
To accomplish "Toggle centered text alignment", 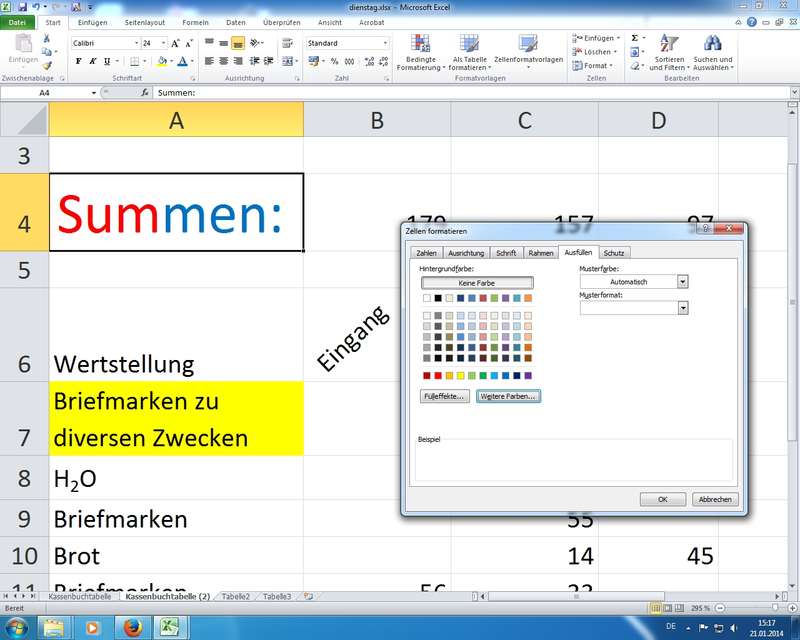I will pos(223,61).
